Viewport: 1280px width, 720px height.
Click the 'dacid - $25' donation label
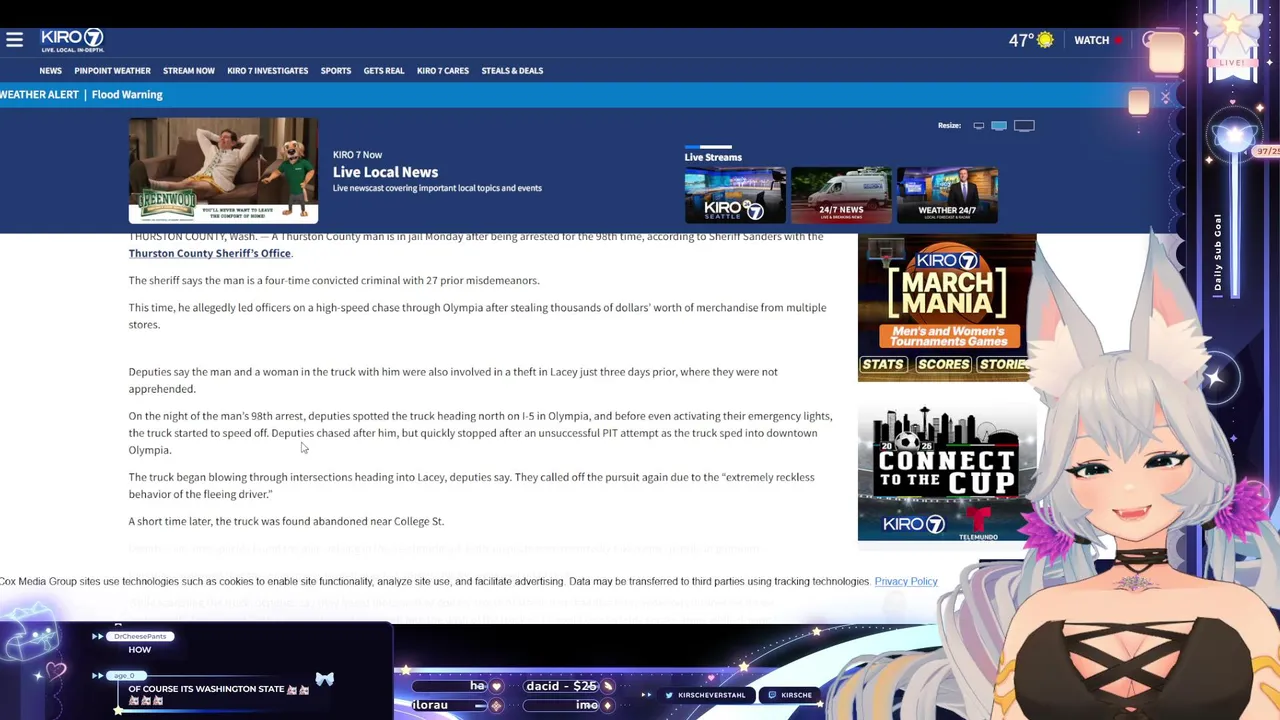(x=561, y=686)
